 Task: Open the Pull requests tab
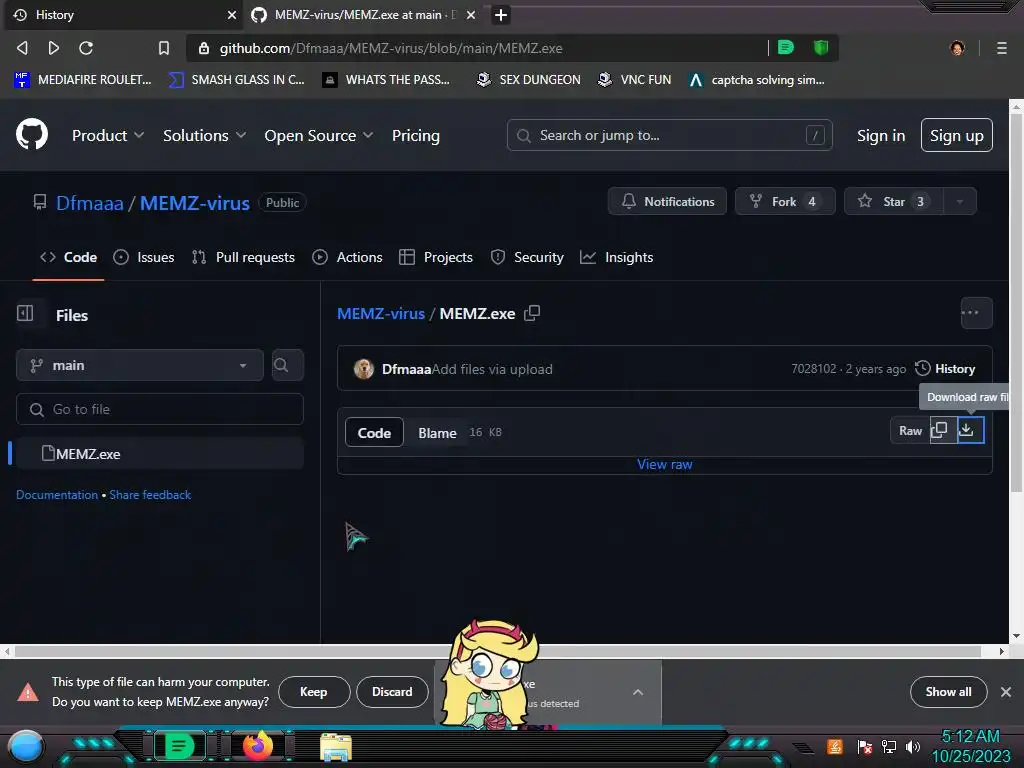243,257
